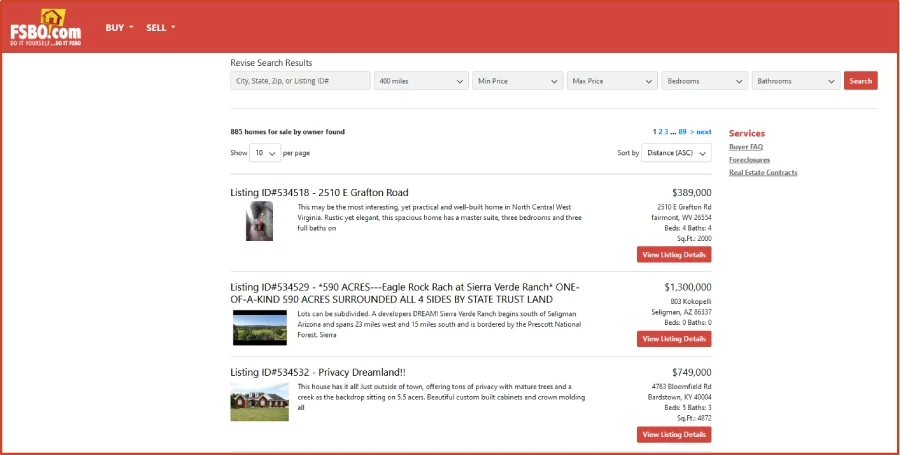Click the Beds: 4 Baths: 4 text
The width and height of the screenshot is (900, 455).
(688, 228)
